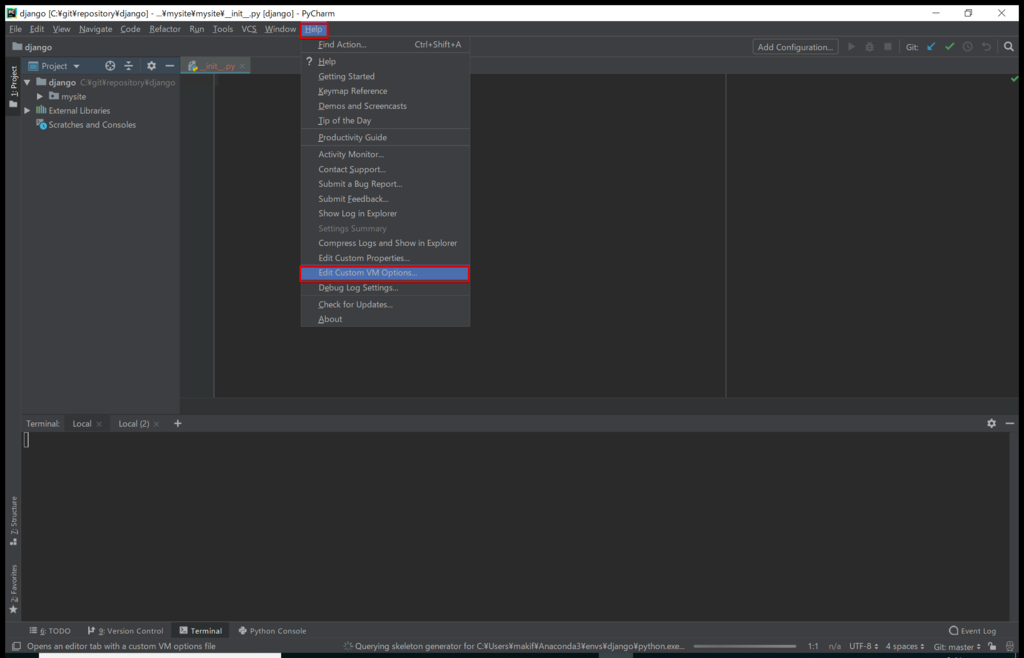The image size is (1024, 658).
Task: Toggle the read-only lock icon
Action: click(x=992, y=646)
